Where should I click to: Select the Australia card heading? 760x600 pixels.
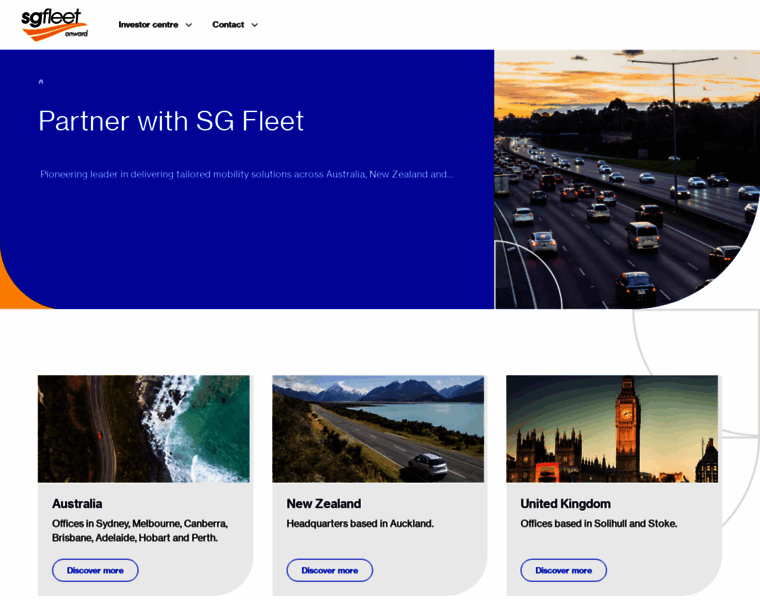pyautogui.click(x=77, y=504)
